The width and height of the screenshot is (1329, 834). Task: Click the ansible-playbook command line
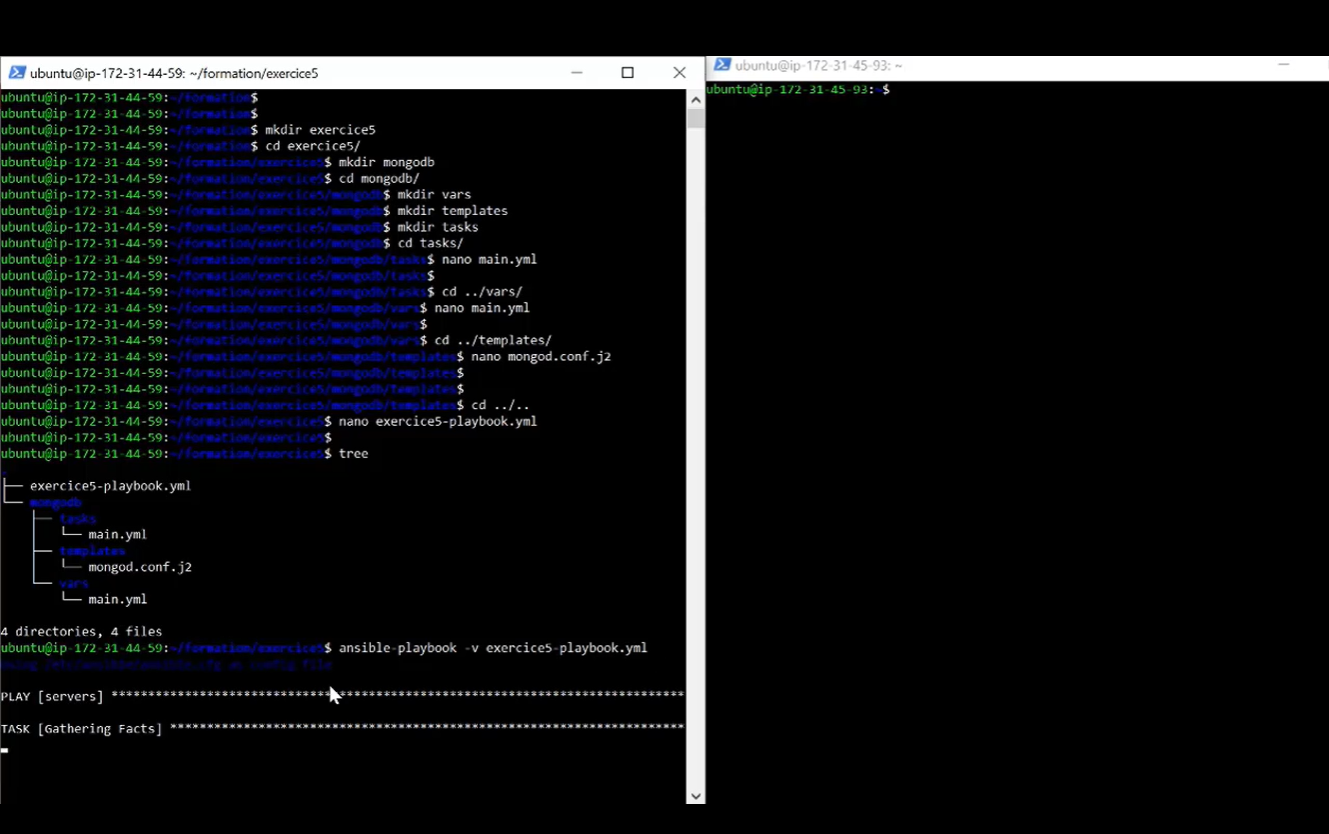490,647
